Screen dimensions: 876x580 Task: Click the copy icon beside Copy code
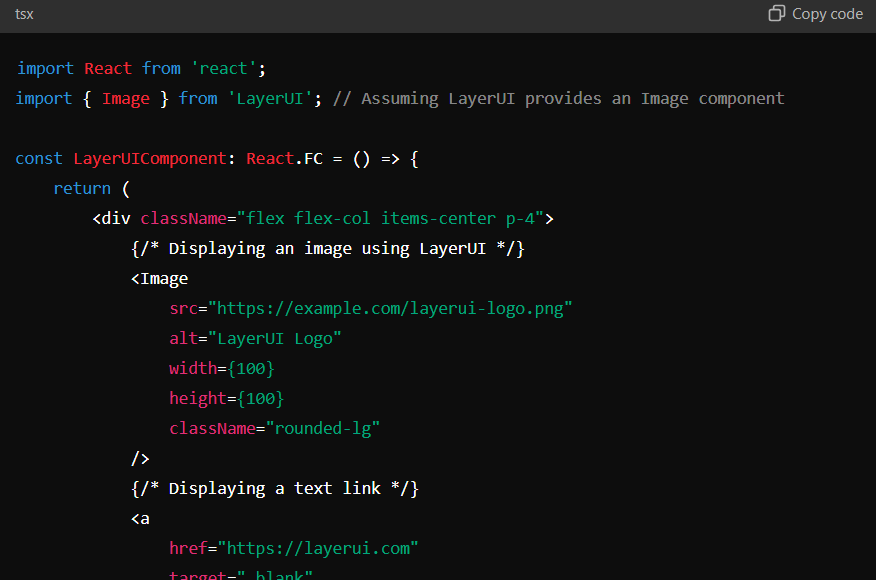point(777,13)
